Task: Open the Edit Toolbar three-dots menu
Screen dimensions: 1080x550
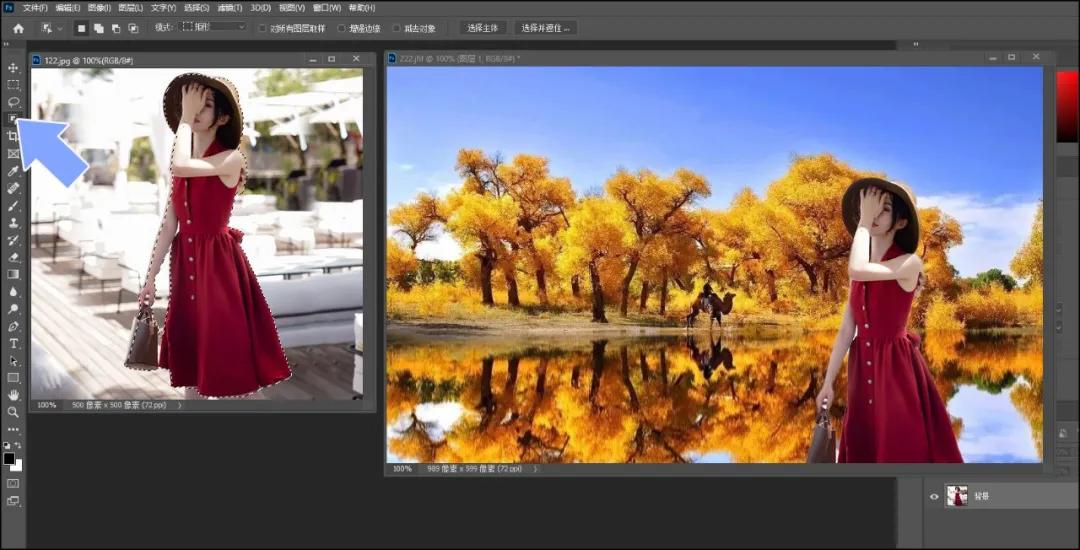Action: click(13, 430)
